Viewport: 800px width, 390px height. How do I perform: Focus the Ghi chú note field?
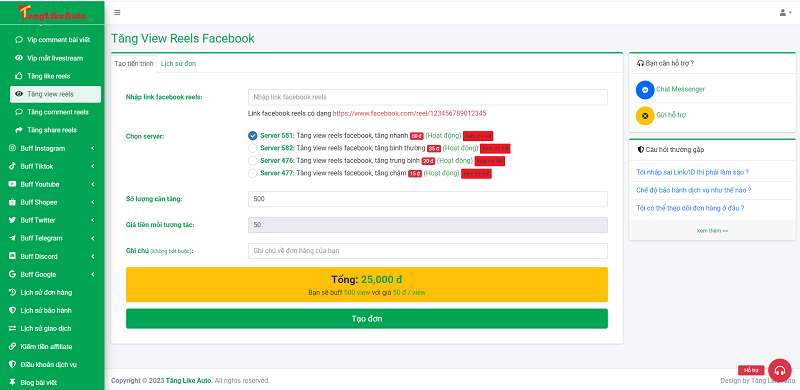tap(428, 251)
